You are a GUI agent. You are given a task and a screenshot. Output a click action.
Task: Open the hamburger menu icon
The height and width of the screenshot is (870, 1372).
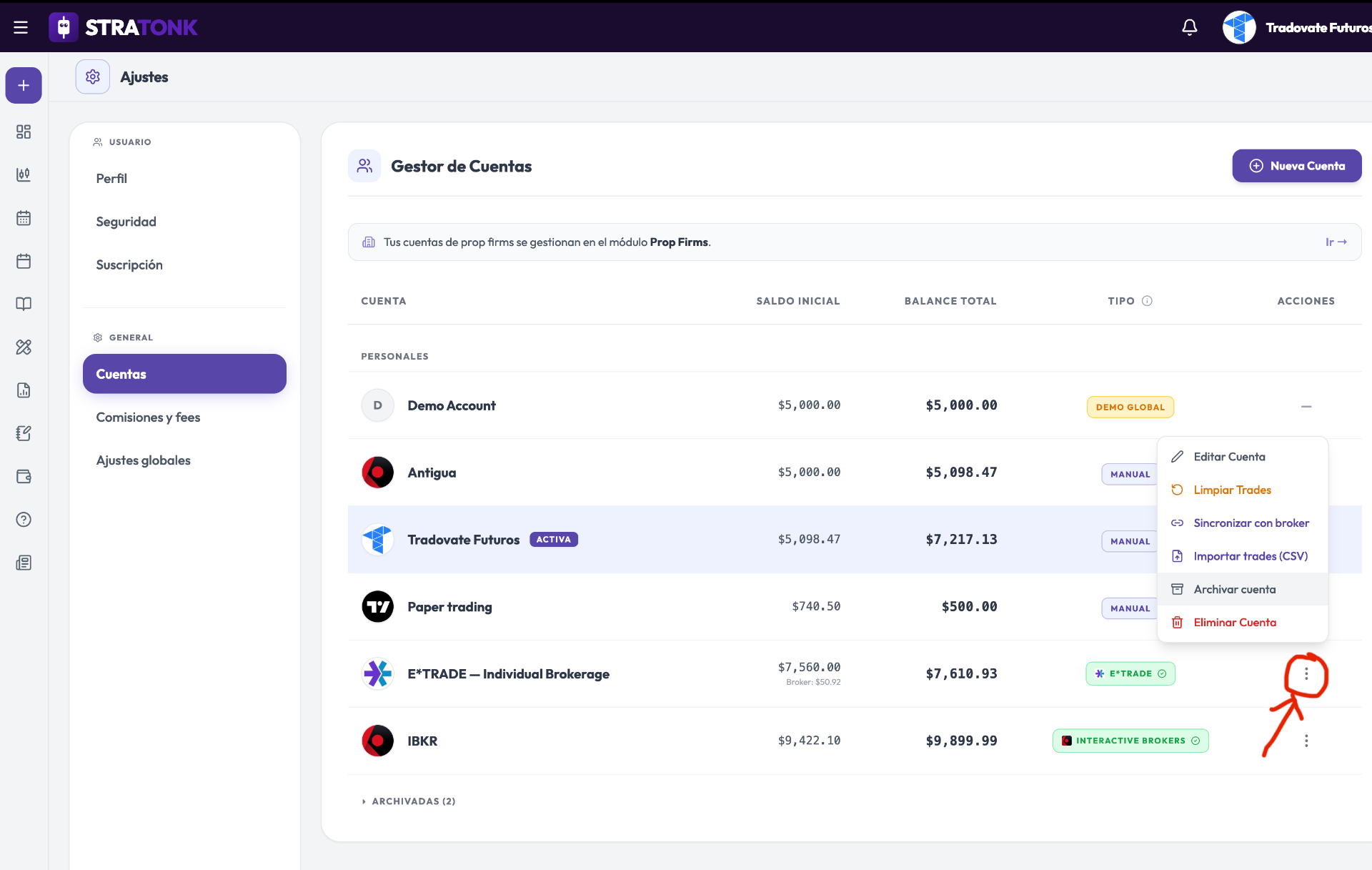click(x=21, y=27)
